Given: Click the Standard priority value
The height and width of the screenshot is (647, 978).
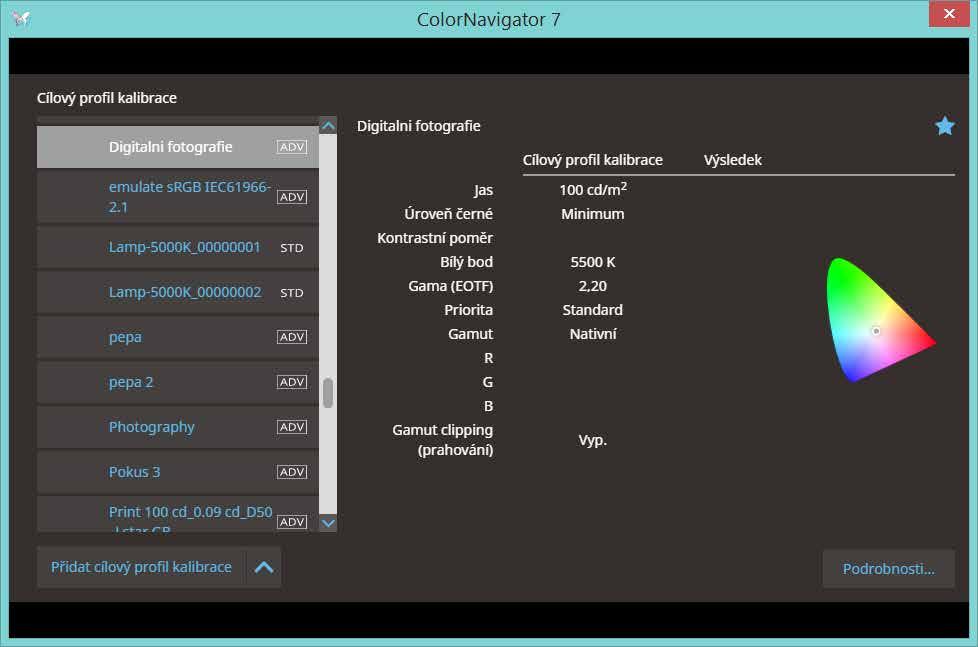Looking at the screenshot, I should [593, 310].
